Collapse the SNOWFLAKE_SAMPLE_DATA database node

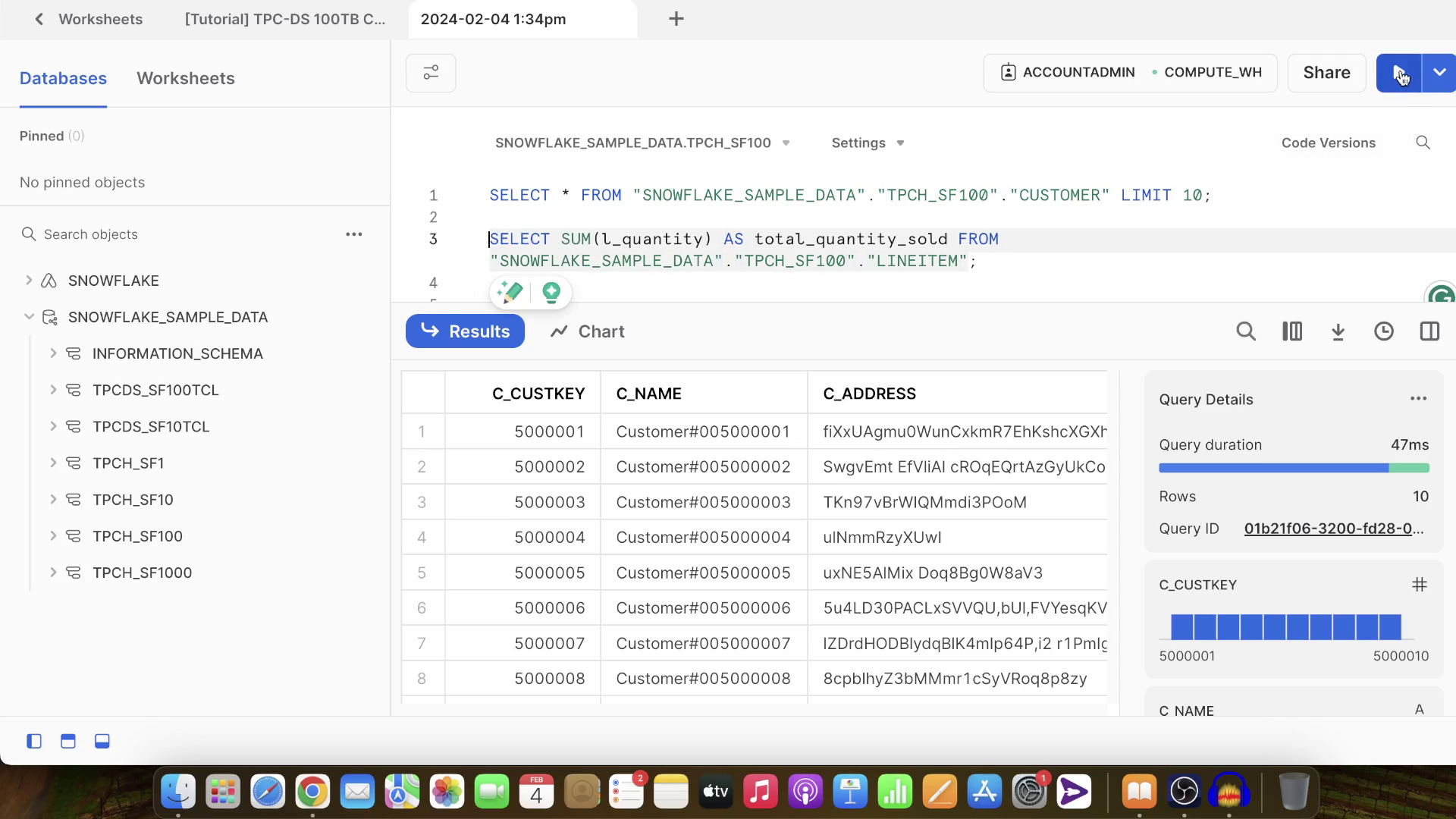tap(29, 317)
